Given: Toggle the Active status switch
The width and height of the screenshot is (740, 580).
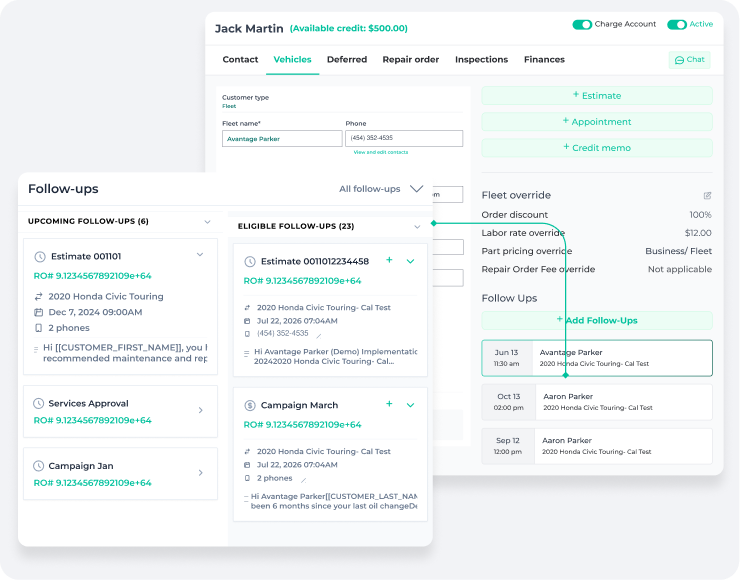Looking at the screenshot, I should (677, 25).
